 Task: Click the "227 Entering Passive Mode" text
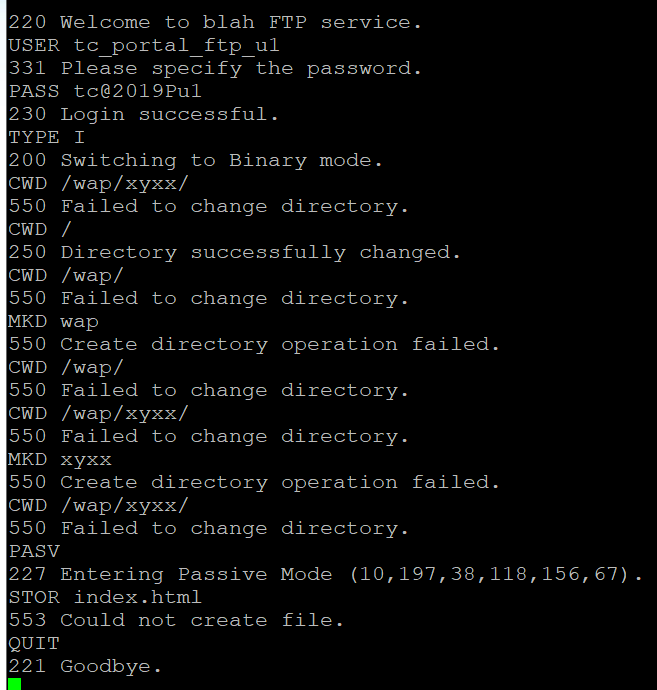pyautogui.click(x=170, y=574)
